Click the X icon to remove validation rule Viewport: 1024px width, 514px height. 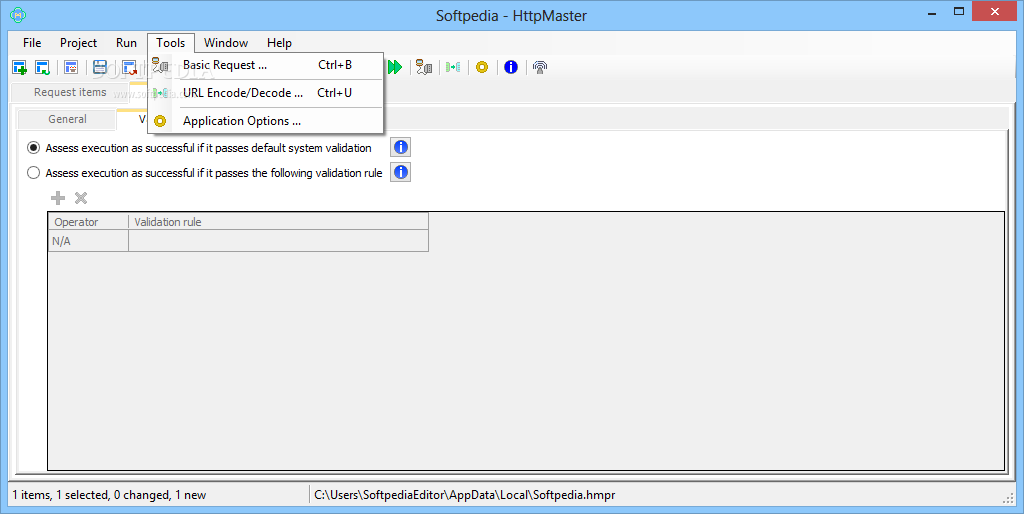tap(81, 198)
